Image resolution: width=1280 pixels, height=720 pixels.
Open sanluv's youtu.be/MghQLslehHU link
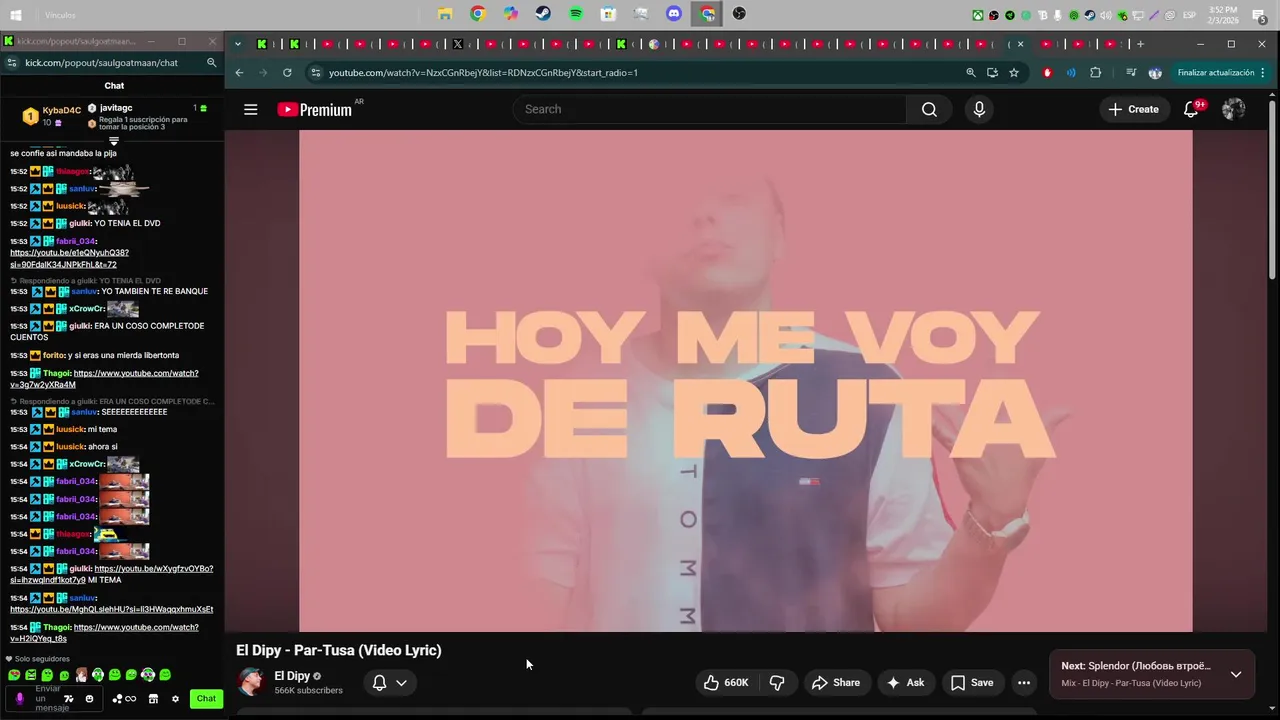[112, 609]
